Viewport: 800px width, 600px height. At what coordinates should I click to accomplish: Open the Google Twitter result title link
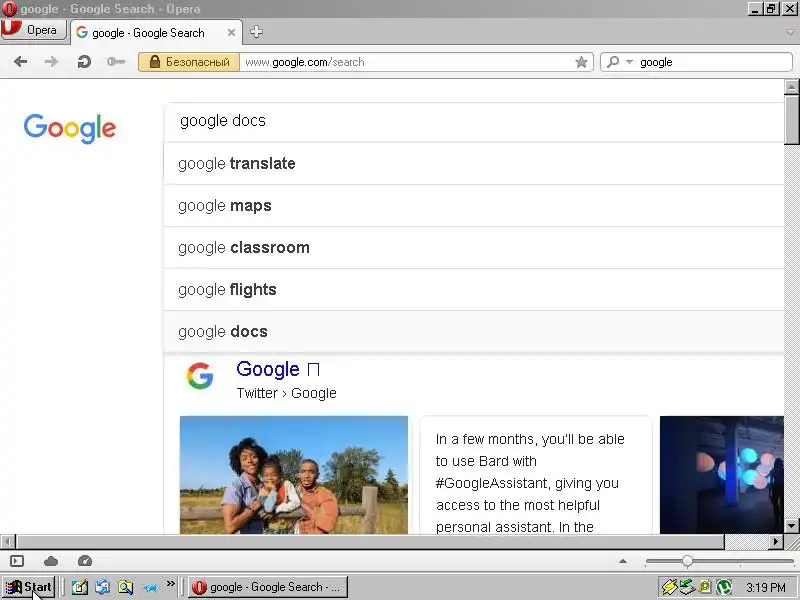point(278,369)
